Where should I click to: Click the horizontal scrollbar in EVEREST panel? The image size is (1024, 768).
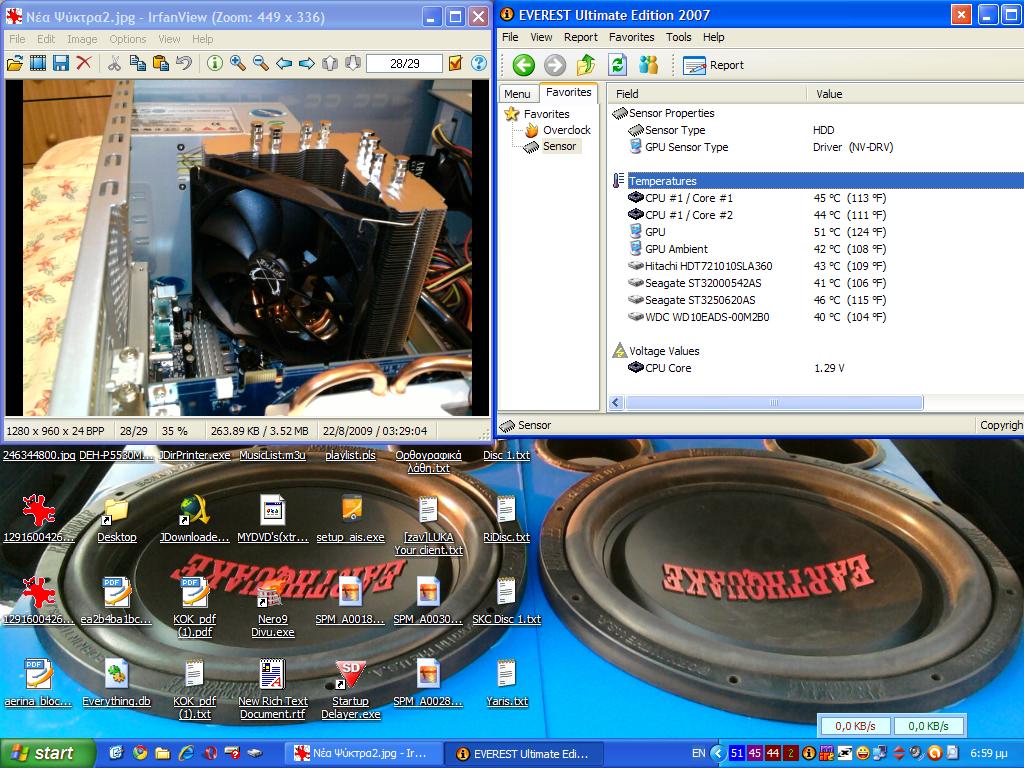coord(774,402)
